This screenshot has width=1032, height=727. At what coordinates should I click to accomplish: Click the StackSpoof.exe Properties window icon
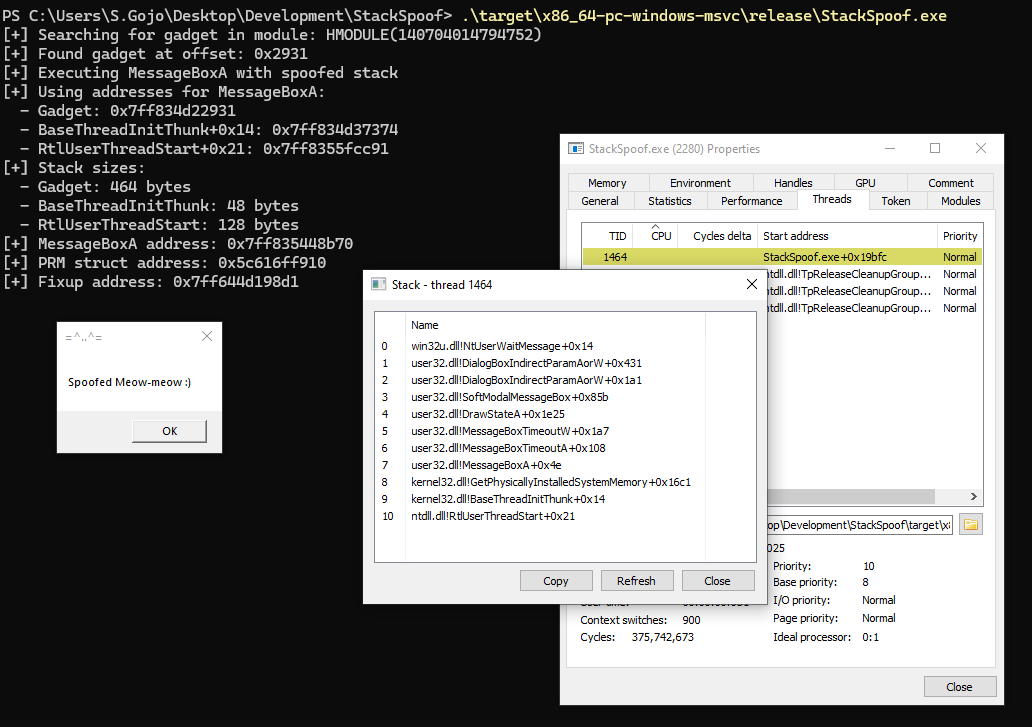pyautogui.click(x=575, y=149)
